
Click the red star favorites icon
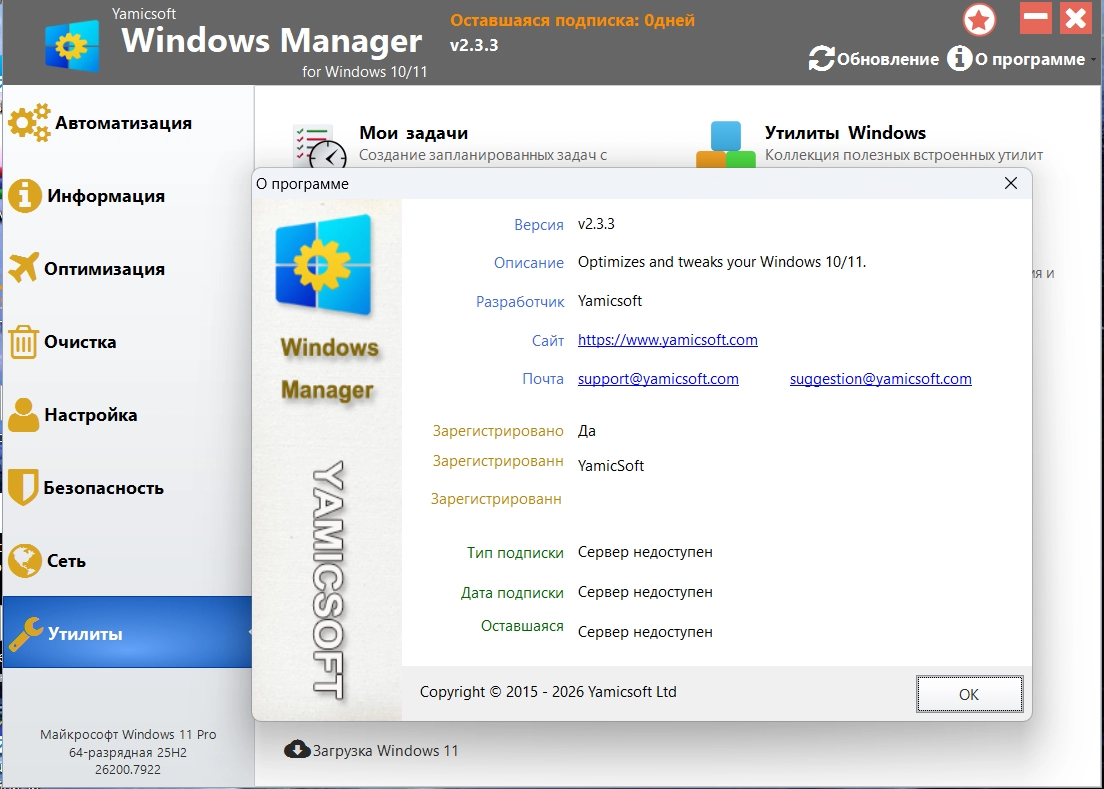coord(979,20)
